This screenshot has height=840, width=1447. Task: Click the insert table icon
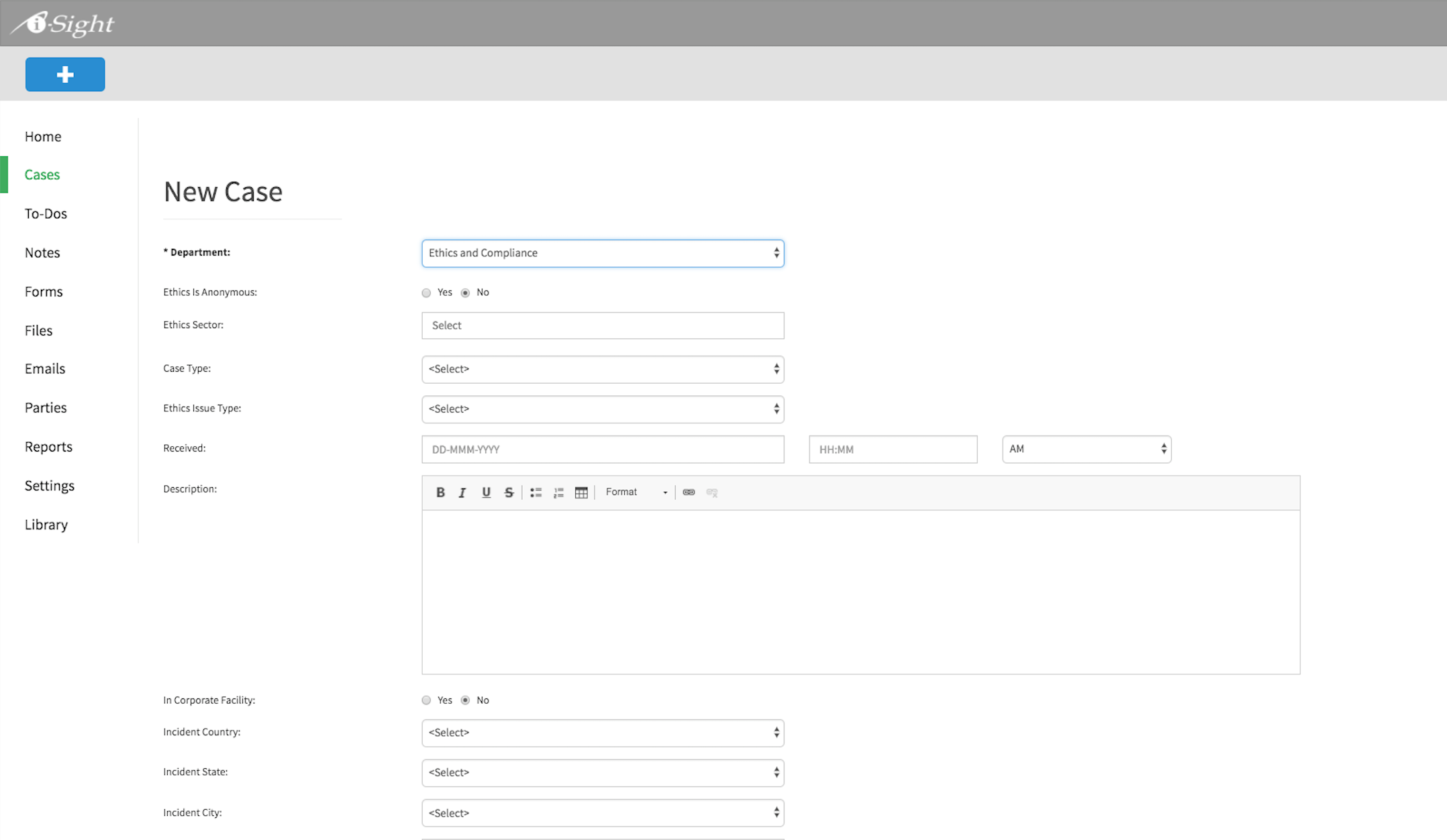coord(581,492)
